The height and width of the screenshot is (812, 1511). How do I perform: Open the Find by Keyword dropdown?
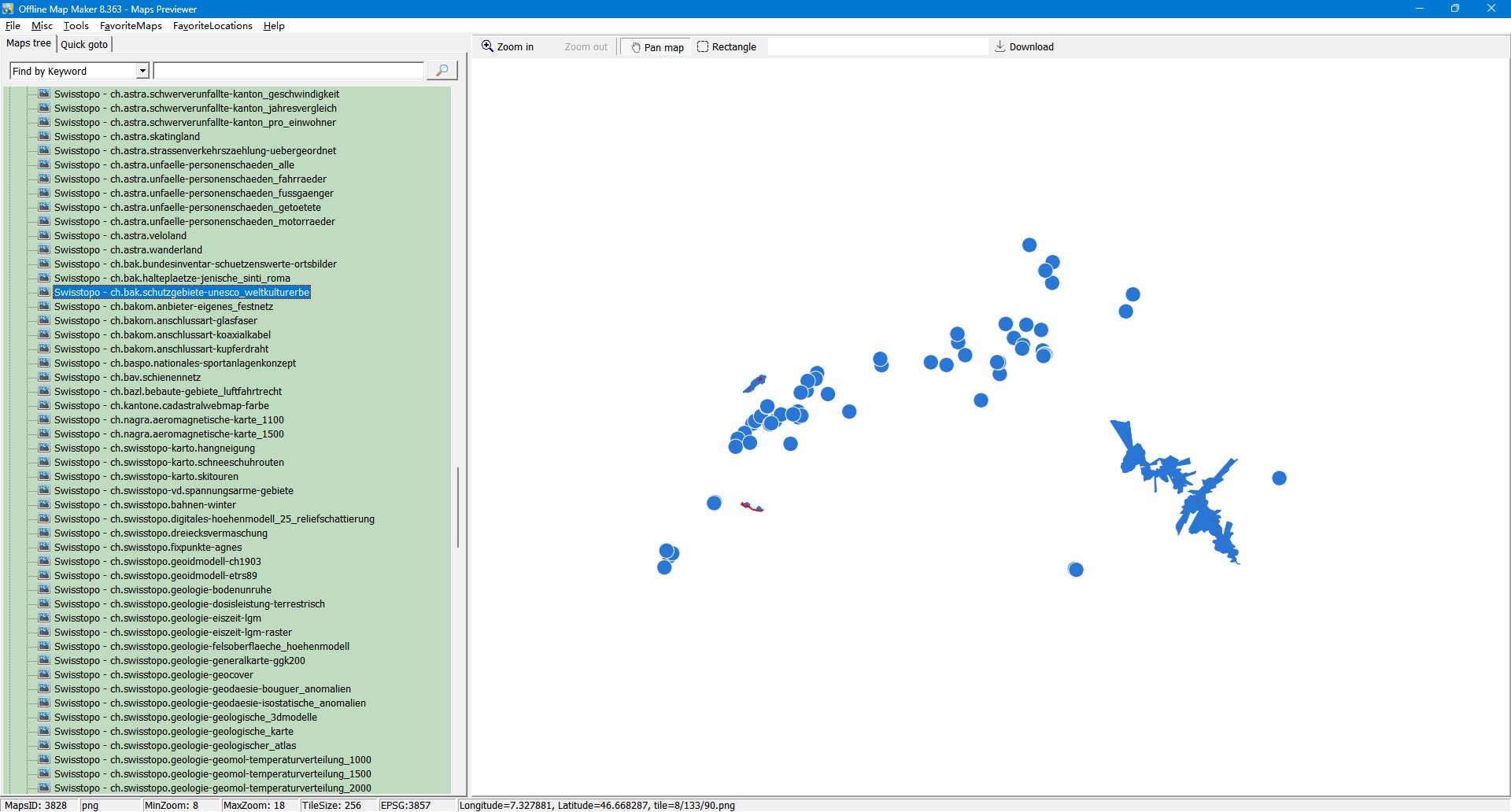click(x=142, y=71)
